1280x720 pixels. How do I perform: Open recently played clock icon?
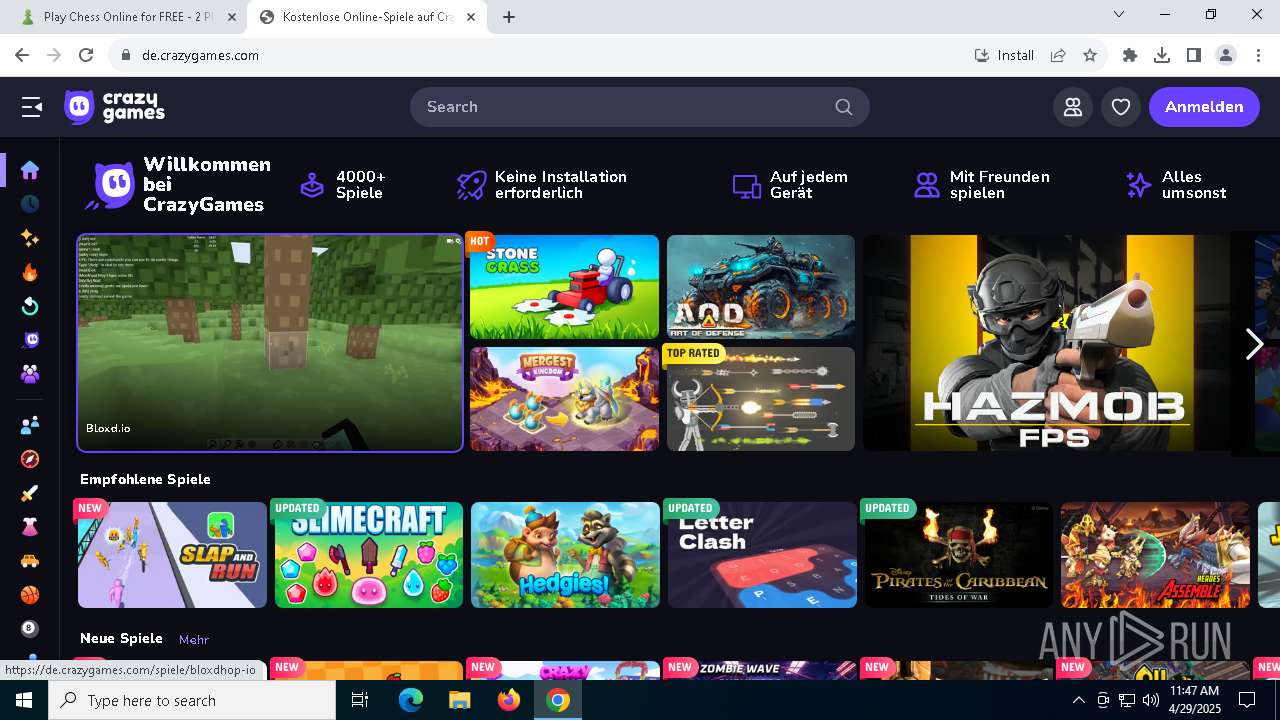[30, 204]
